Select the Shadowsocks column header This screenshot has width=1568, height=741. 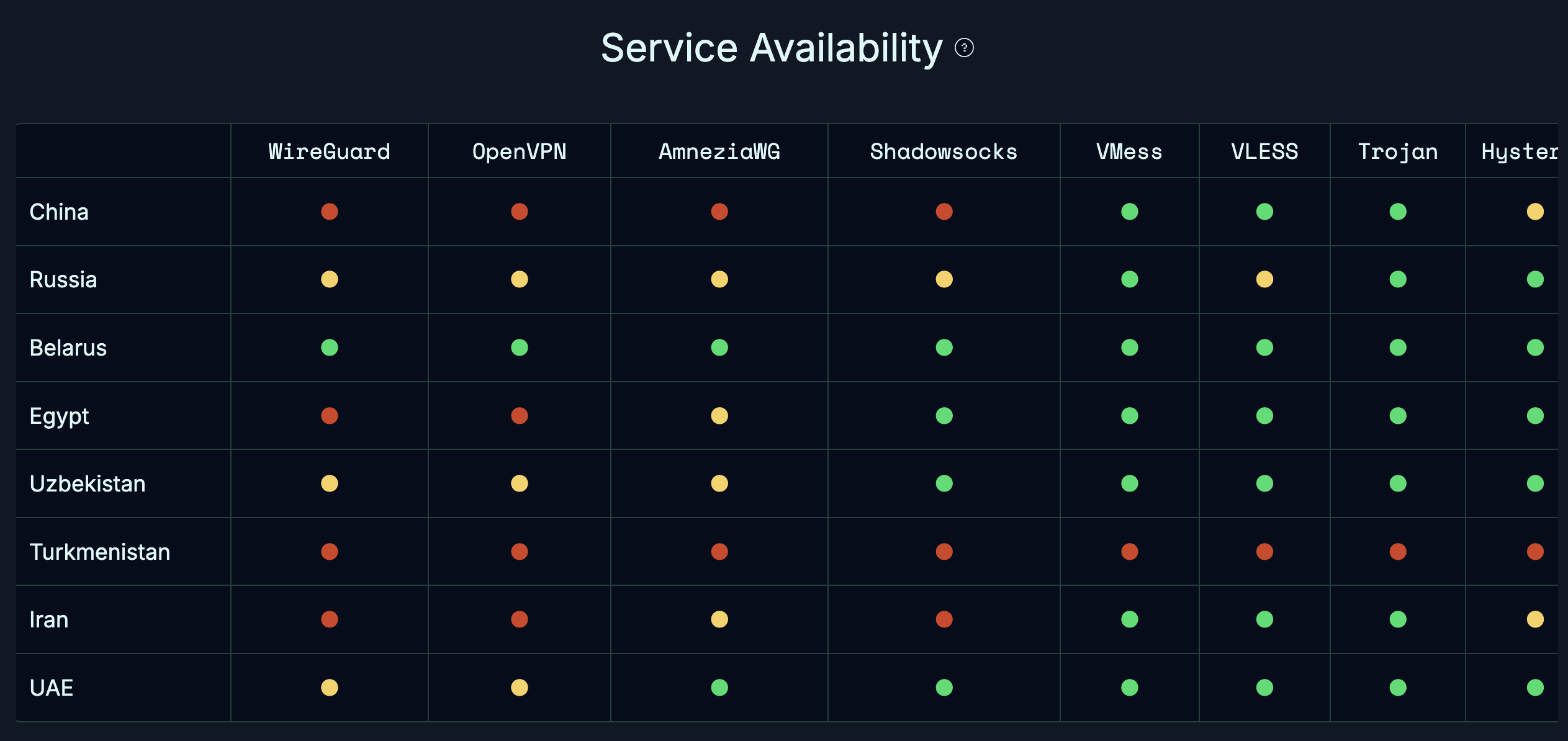click(944, 151)
